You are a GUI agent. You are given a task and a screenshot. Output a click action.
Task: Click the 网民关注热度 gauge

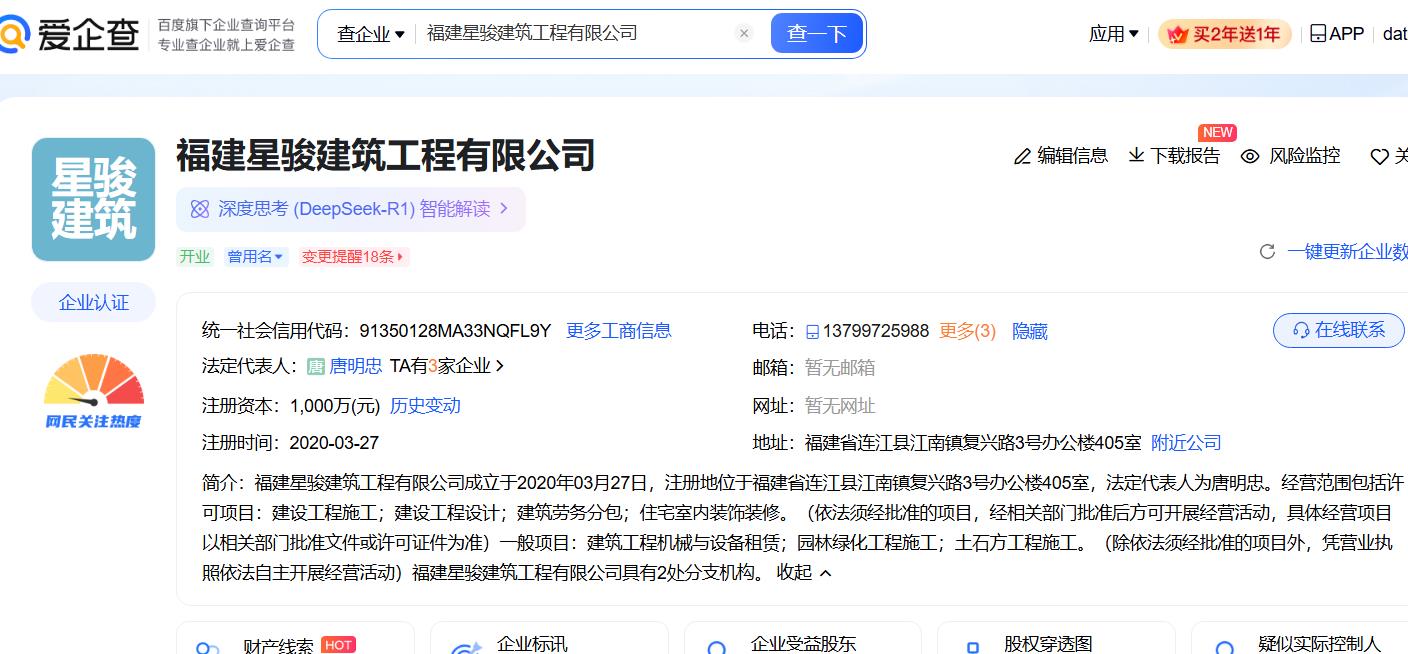tap(94, 392)
